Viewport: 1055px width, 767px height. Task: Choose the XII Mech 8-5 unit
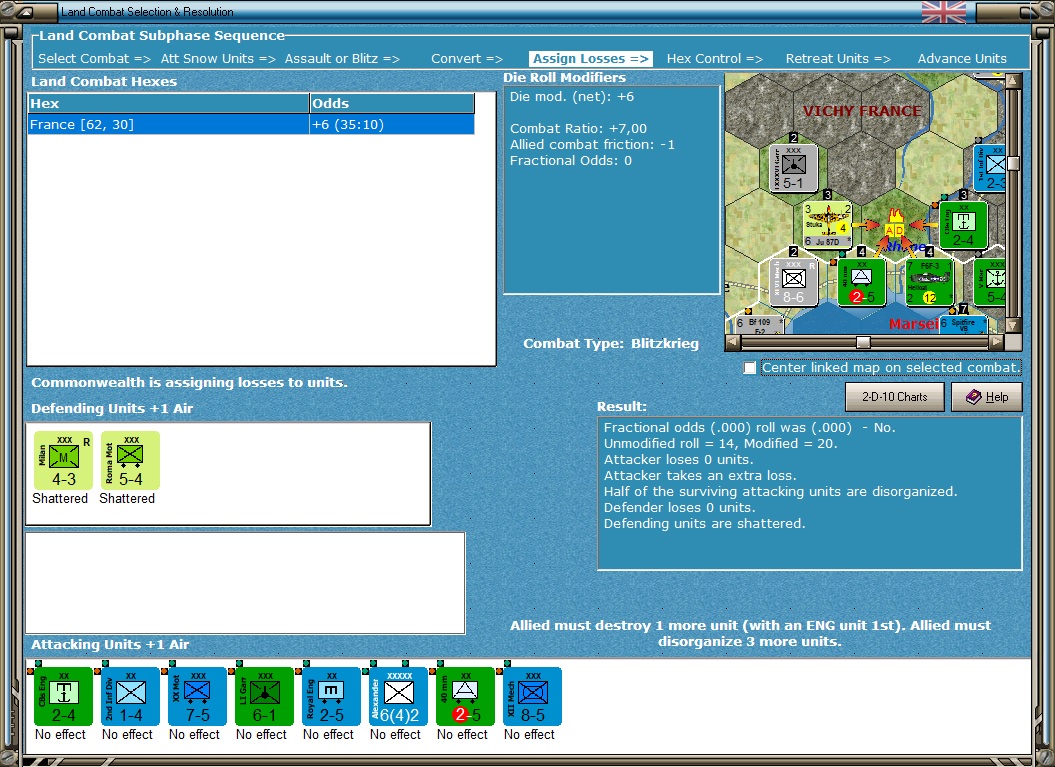(x=532, y=696)
